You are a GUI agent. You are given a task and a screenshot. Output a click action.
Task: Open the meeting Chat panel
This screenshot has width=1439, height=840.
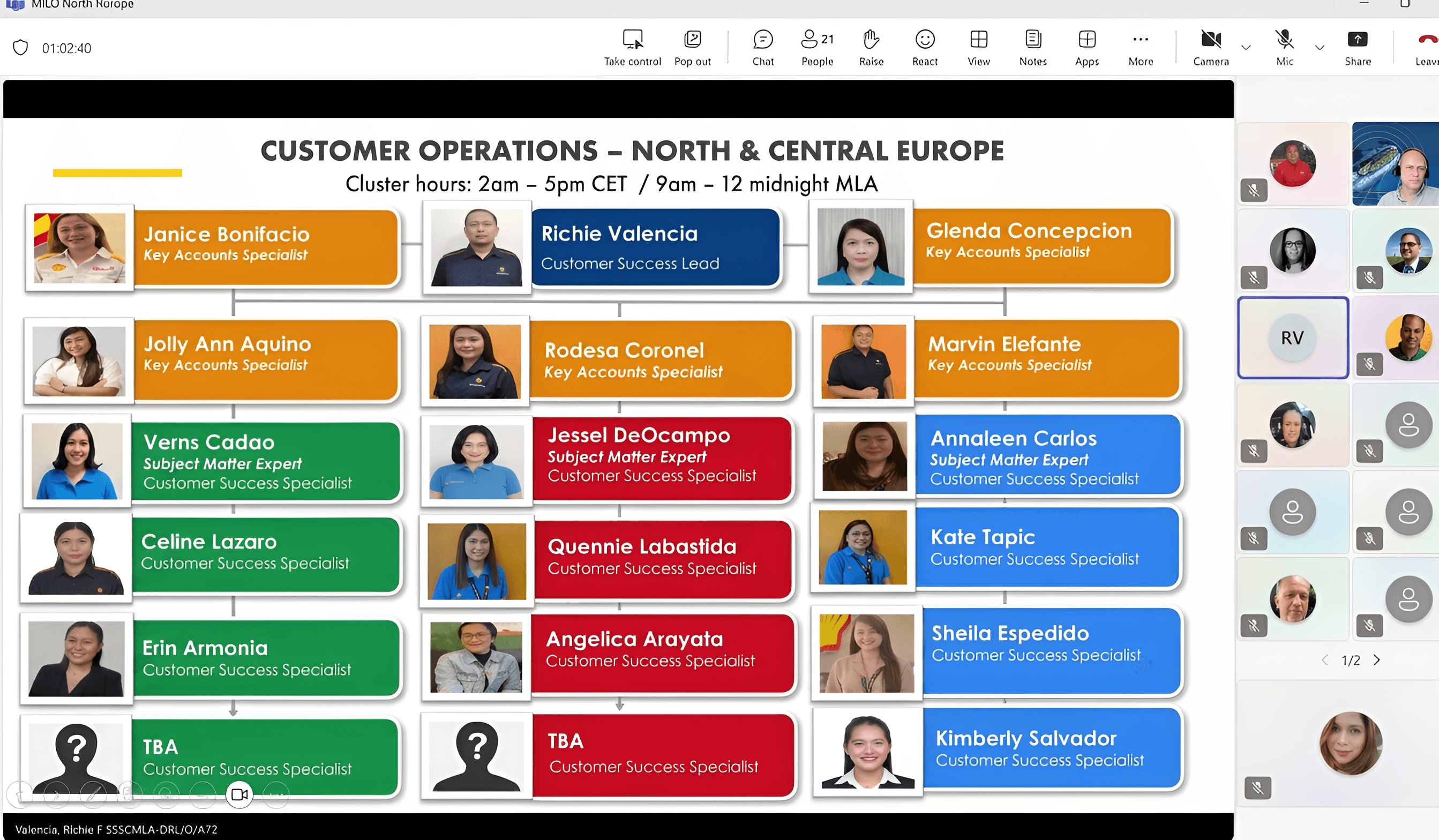click(x=763, y=48)
